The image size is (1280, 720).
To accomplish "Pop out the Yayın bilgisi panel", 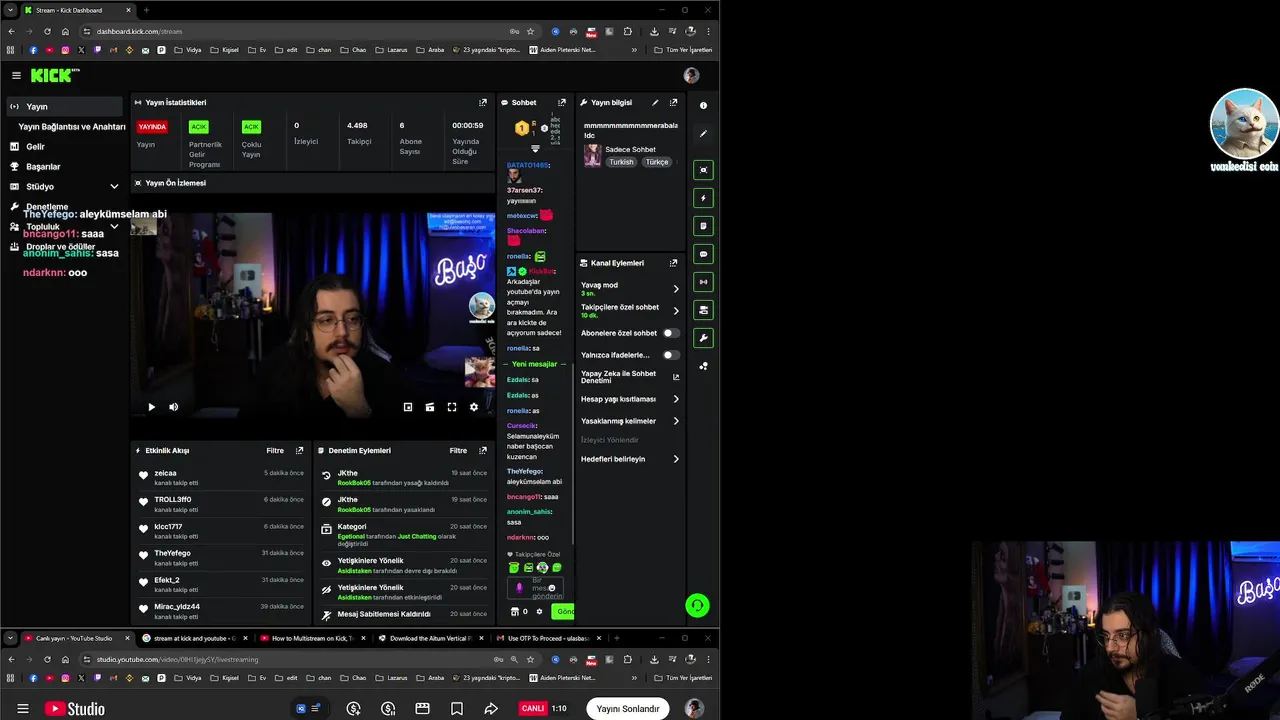I will tap(673, 102).
